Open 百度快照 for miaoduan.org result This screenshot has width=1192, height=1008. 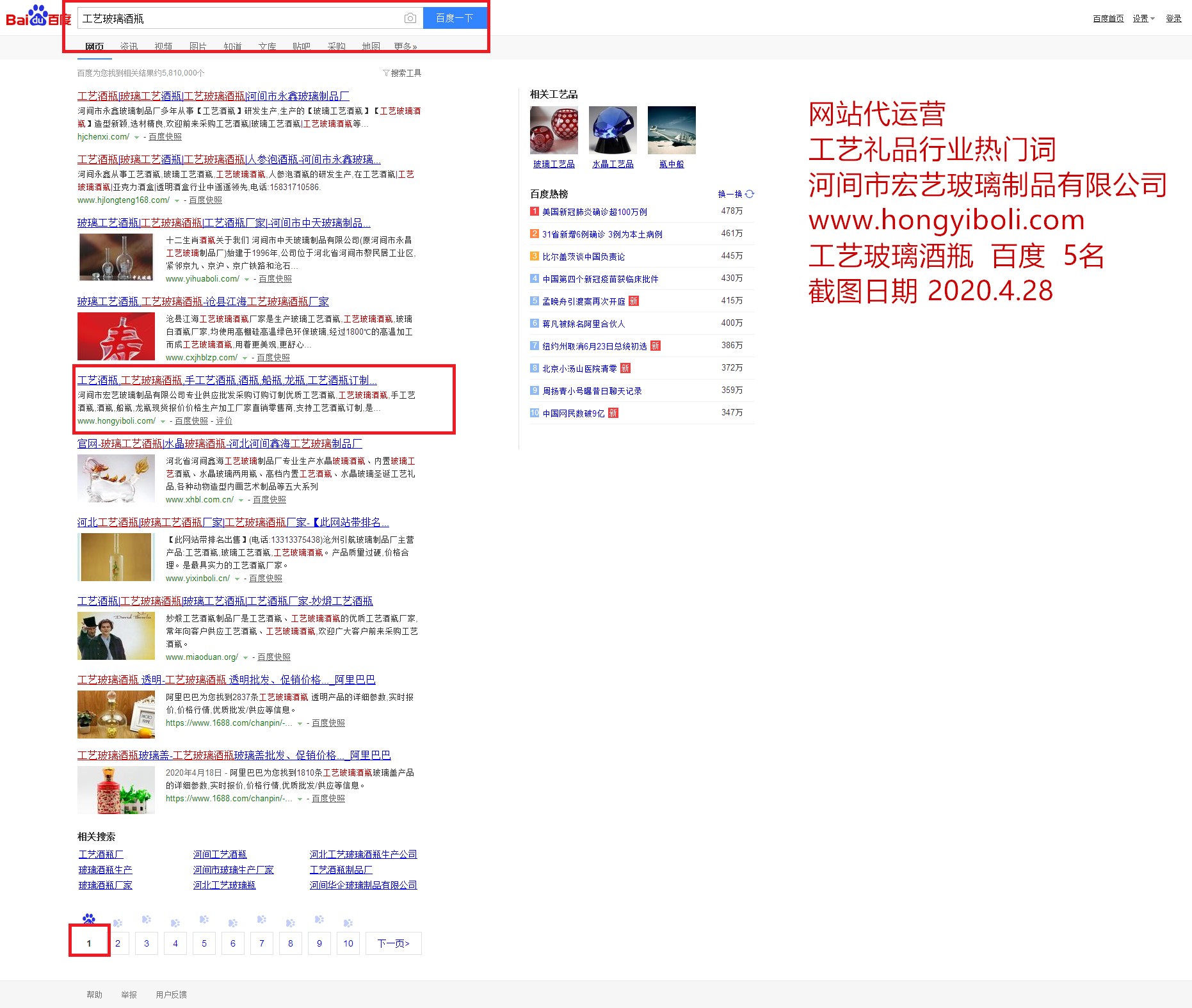click(274, 657)
